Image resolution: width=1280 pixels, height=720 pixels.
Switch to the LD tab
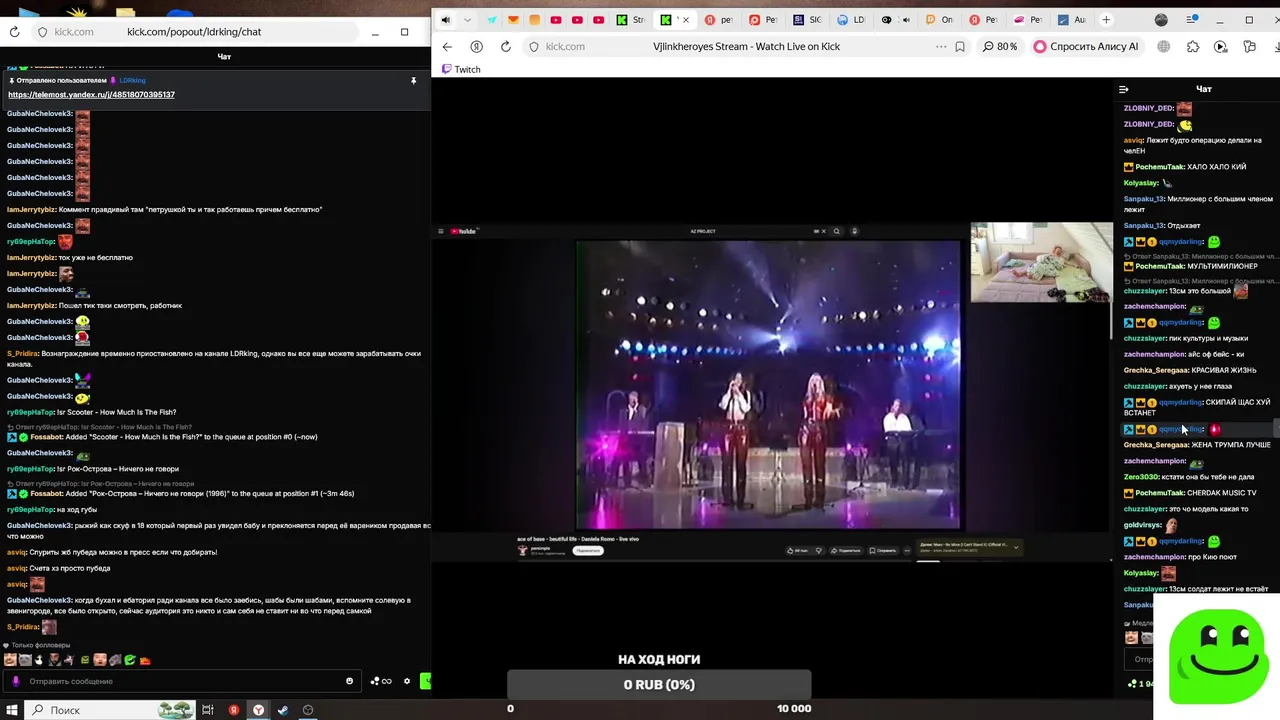(851, 20)
